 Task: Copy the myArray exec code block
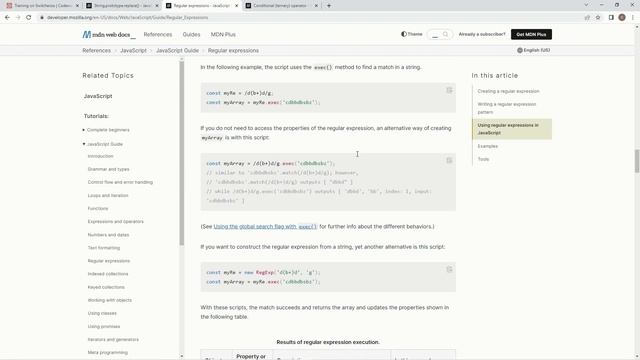(x=449, y=160)
